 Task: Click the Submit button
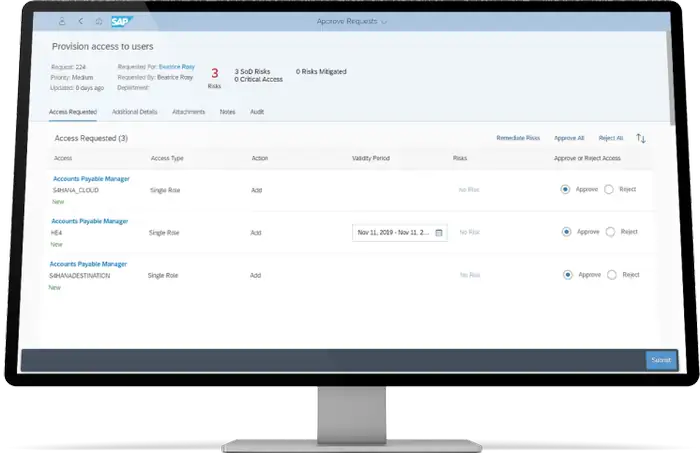click(661, 360)
